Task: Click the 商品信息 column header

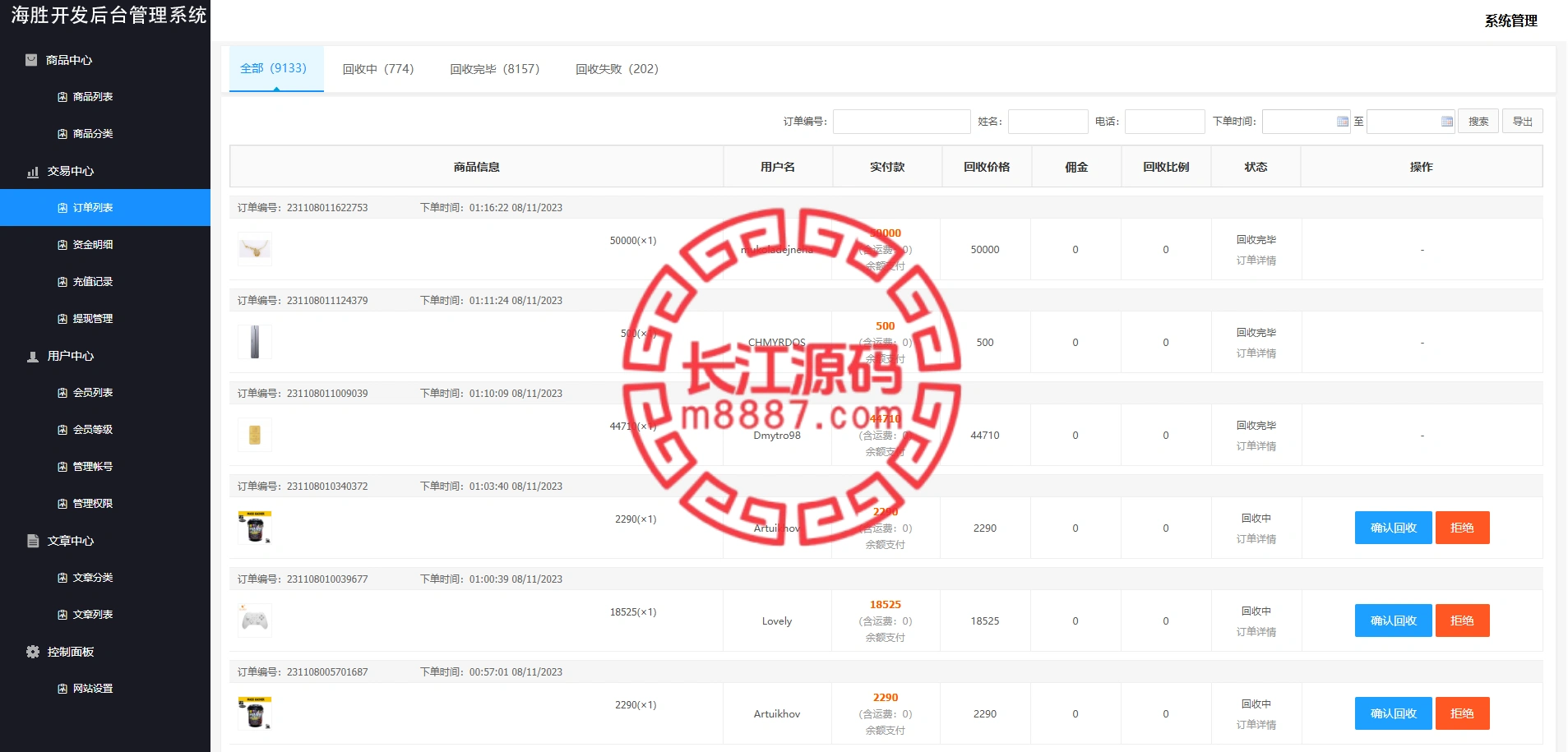Action: pos(477,167)
